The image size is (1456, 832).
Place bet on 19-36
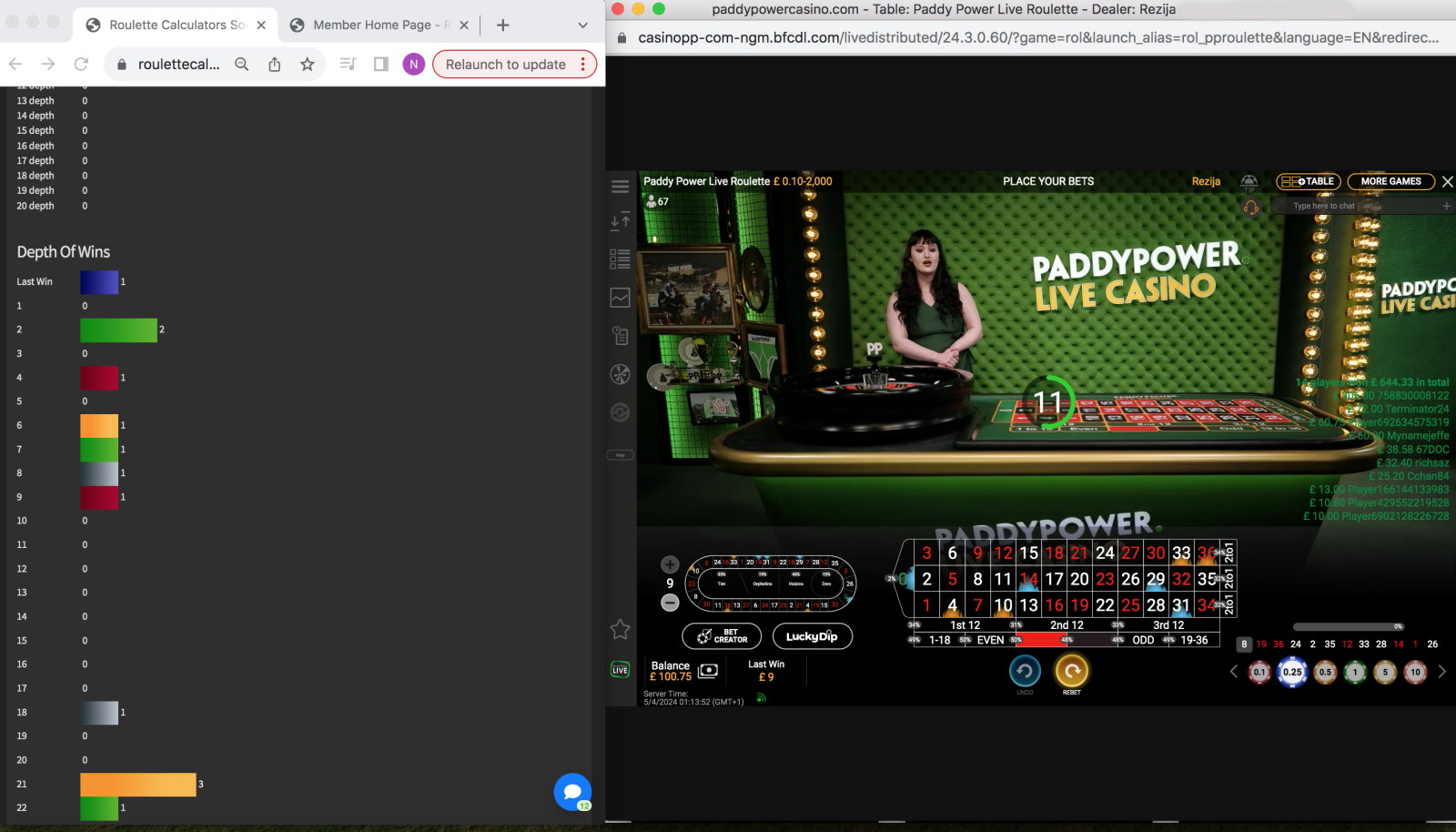pyautogui.click(x=1194, y=640)
